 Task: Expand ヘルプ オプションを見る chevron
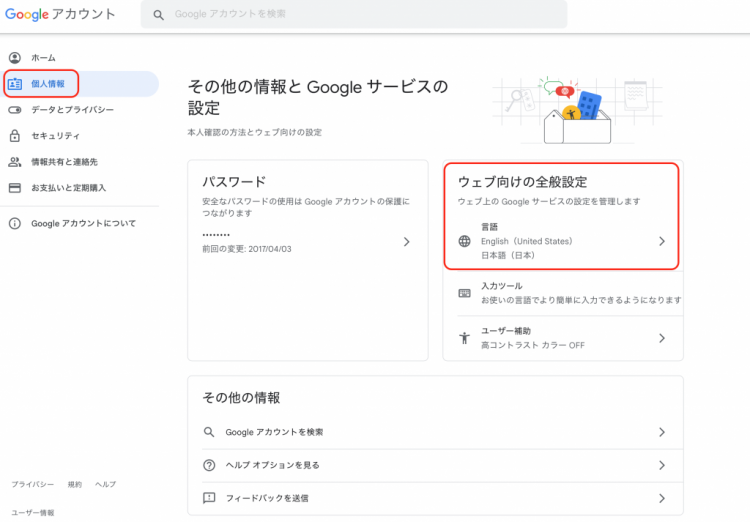click(662, 465)
